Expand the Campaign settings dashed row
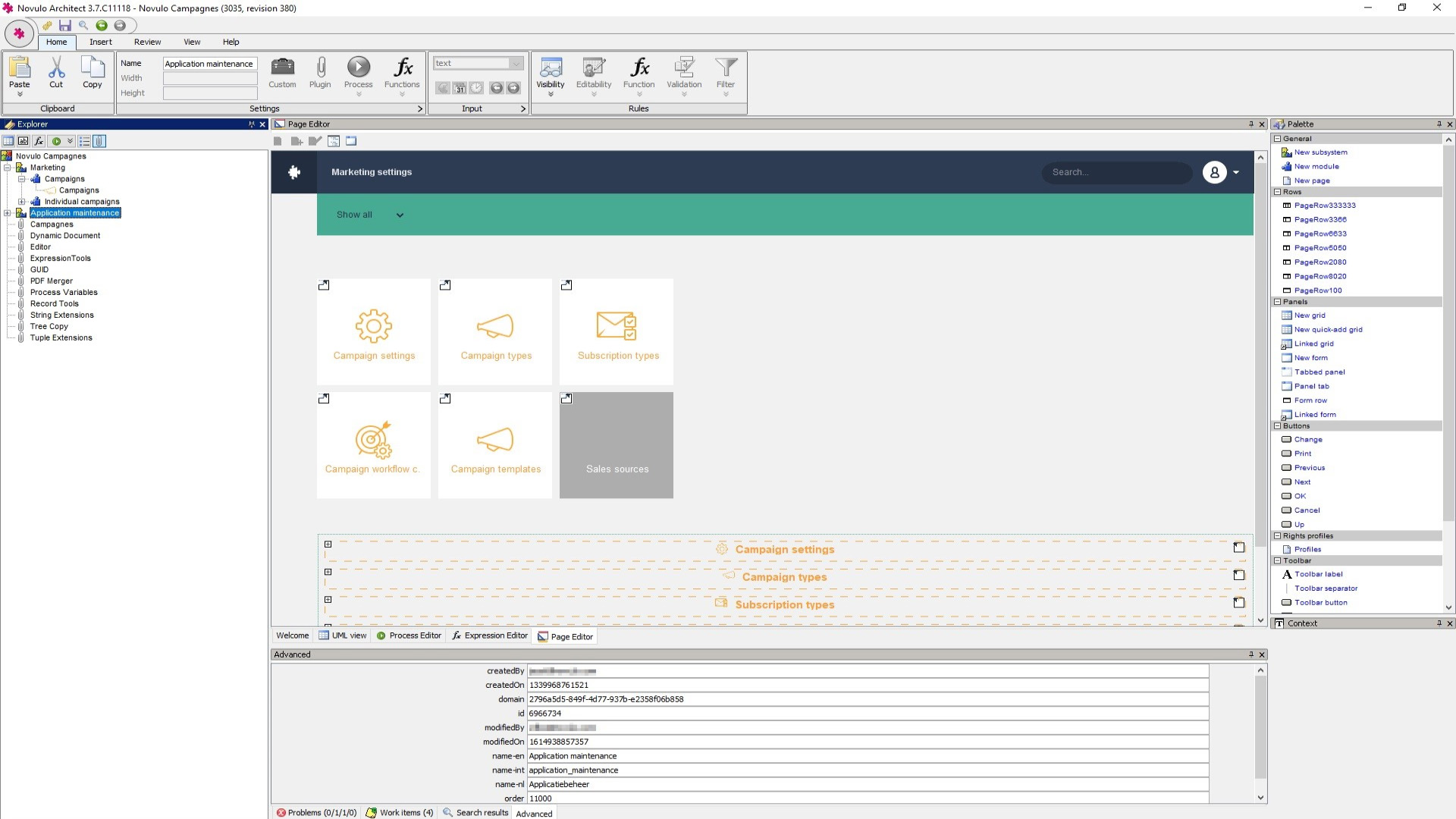 coord(328,544)
